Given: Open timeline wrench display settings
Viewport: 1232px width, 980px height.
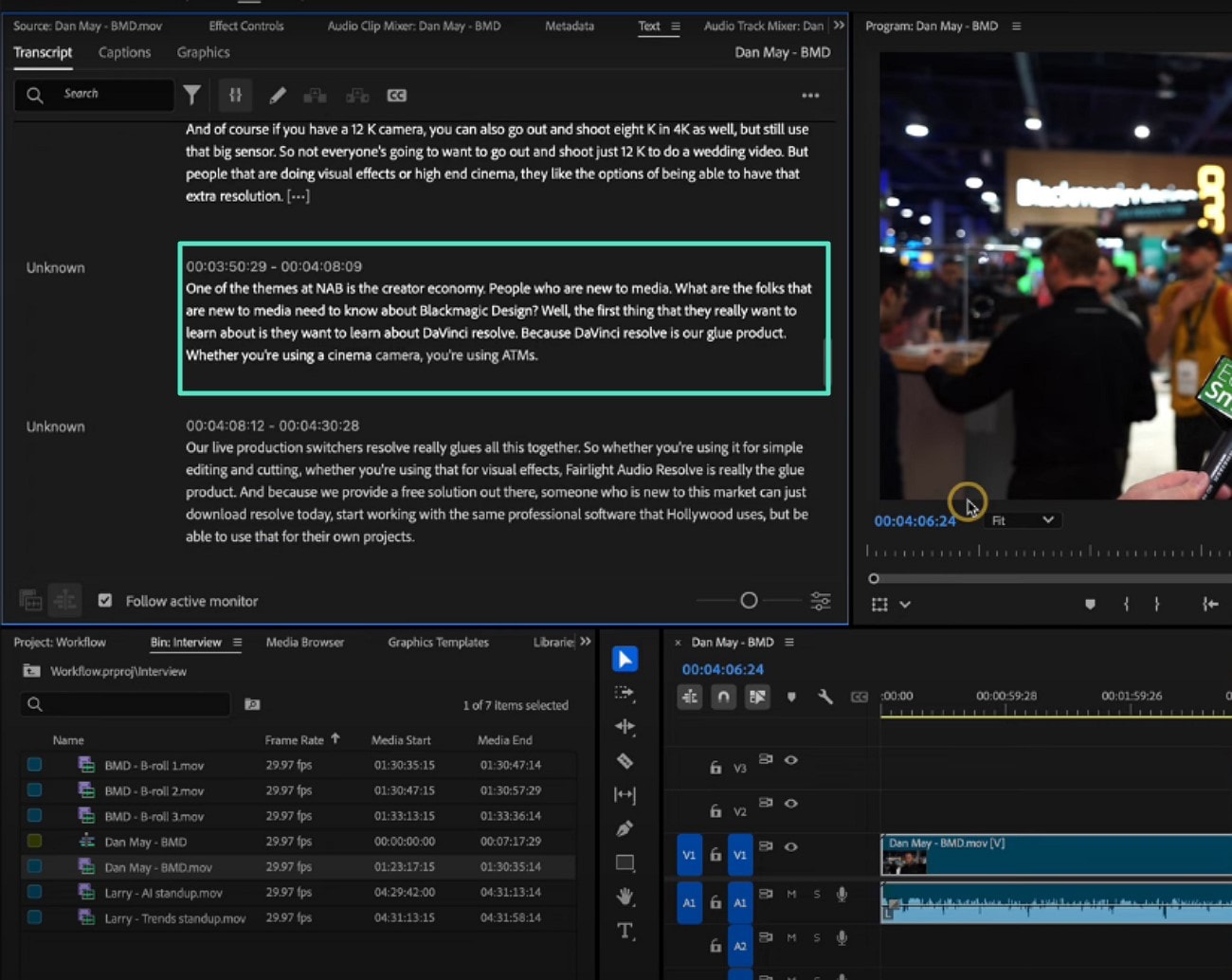Looking at the screenshot, I should 824,697.
